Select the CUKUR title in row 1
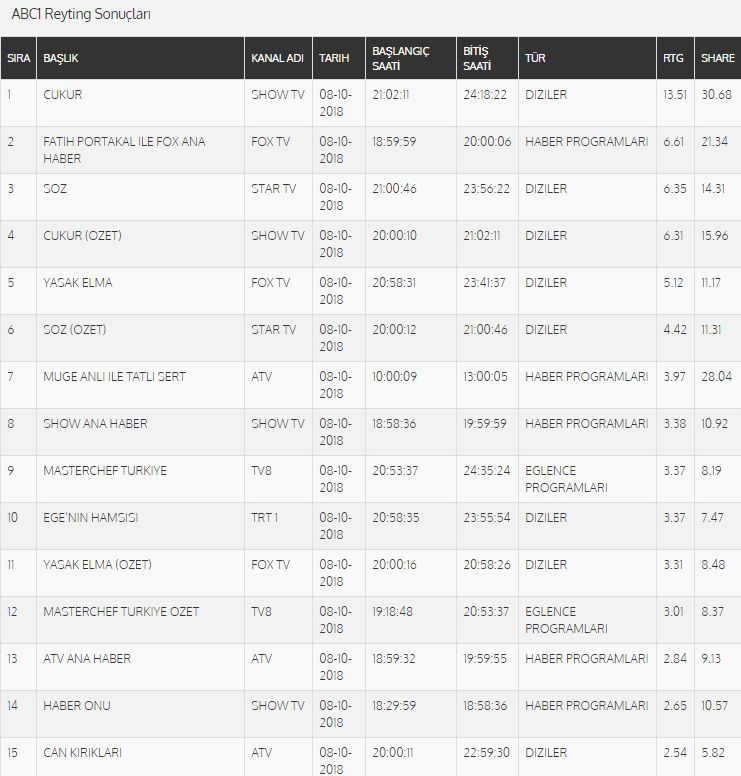This screenshot has width=741, height=776. tap(62, 95)
